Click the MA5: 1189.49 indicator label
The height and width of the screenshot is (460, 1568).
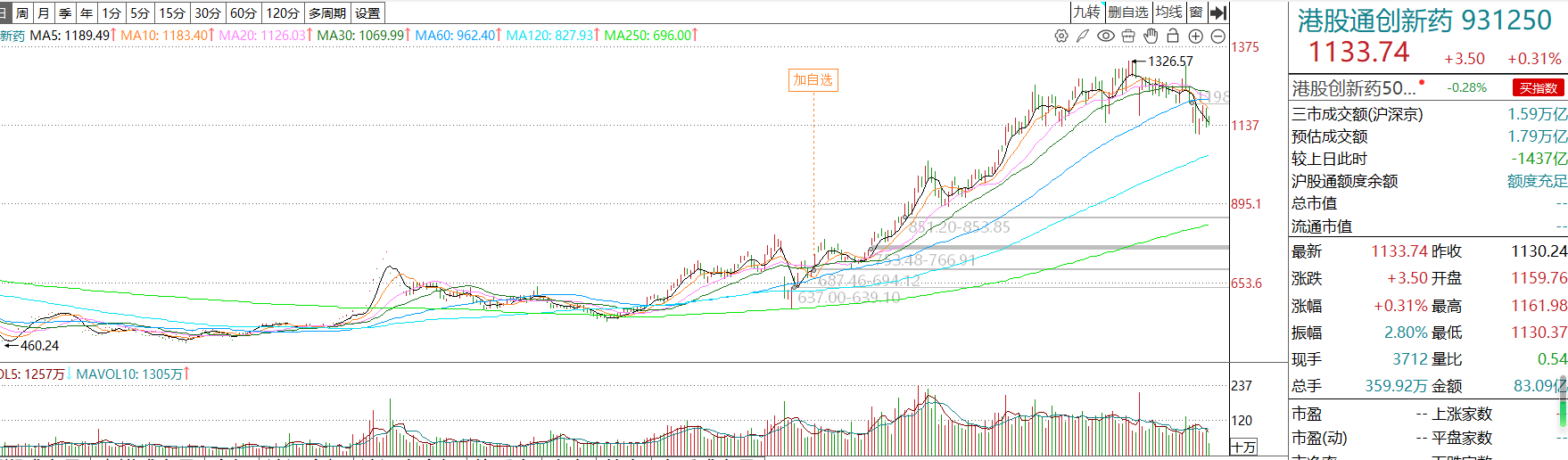tap(73, 36)
